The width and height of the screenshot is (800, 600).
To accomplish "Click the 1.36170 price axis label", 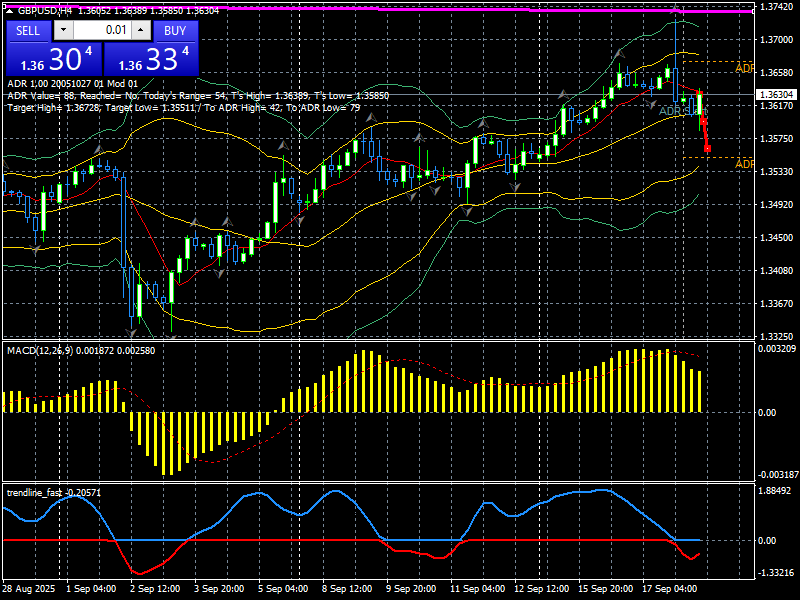I will click(x=776, y=106).
